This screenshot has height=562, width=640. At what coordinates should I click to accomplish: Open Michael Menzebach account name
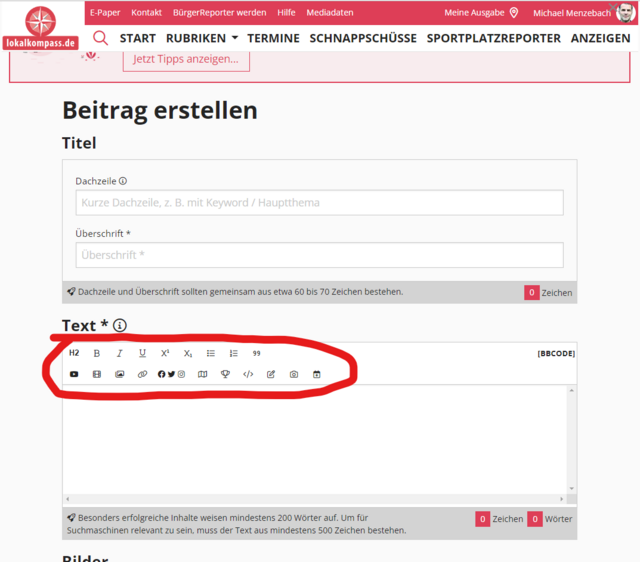click(572, 13)
